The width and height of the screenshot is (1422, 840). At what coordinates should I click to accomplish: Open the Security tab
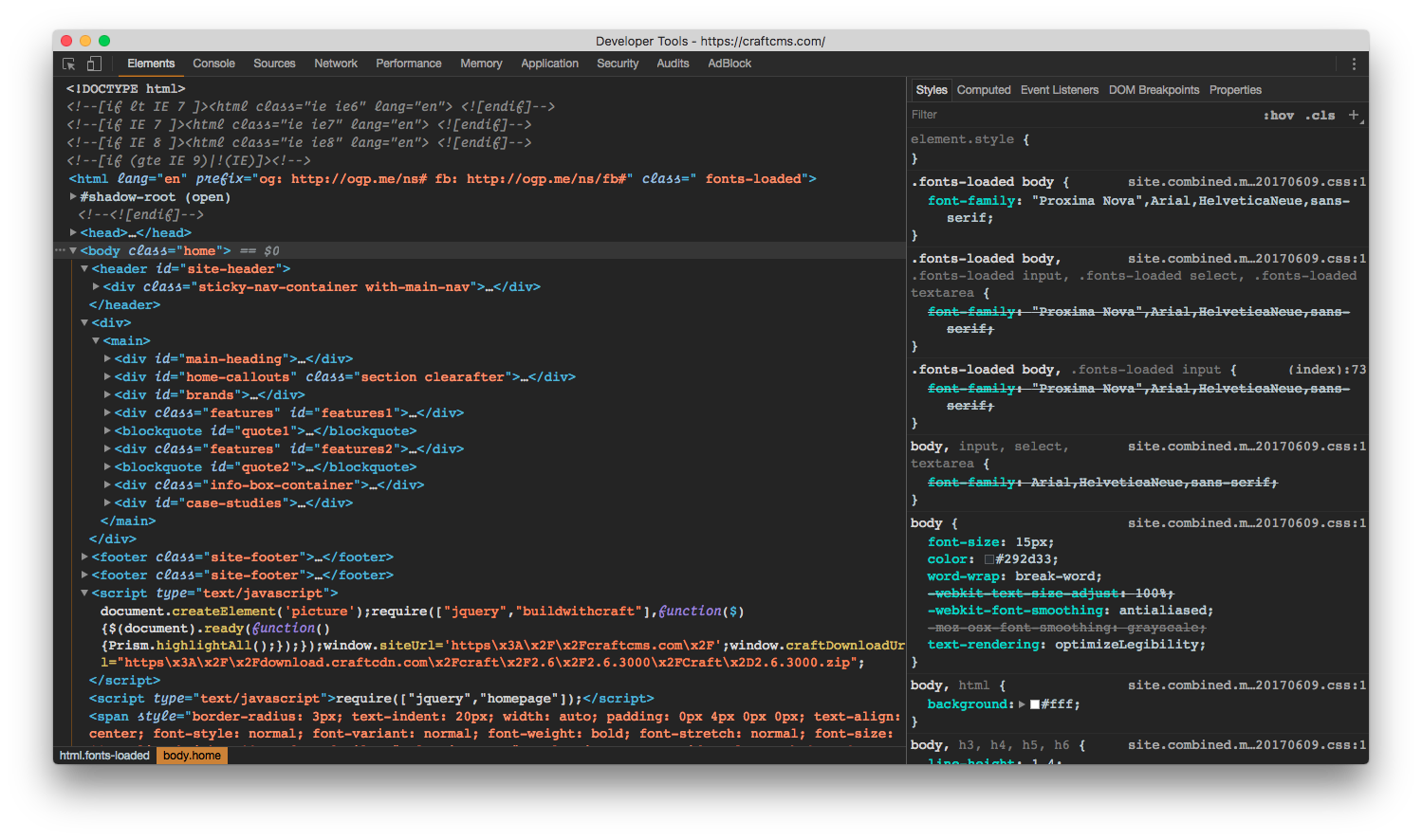tap(618, 64)
